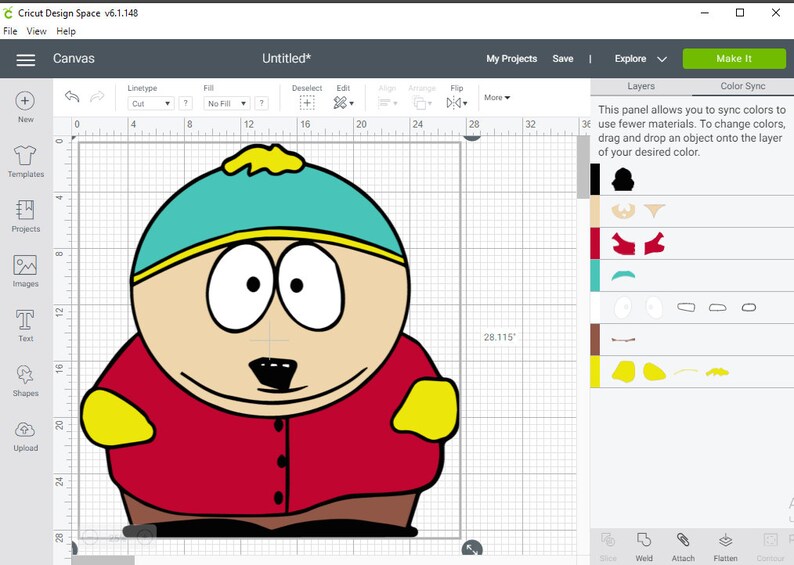Open the View menu
This screenshot has height=565, width=794.
pyautogui.click(x=36, y=31)
